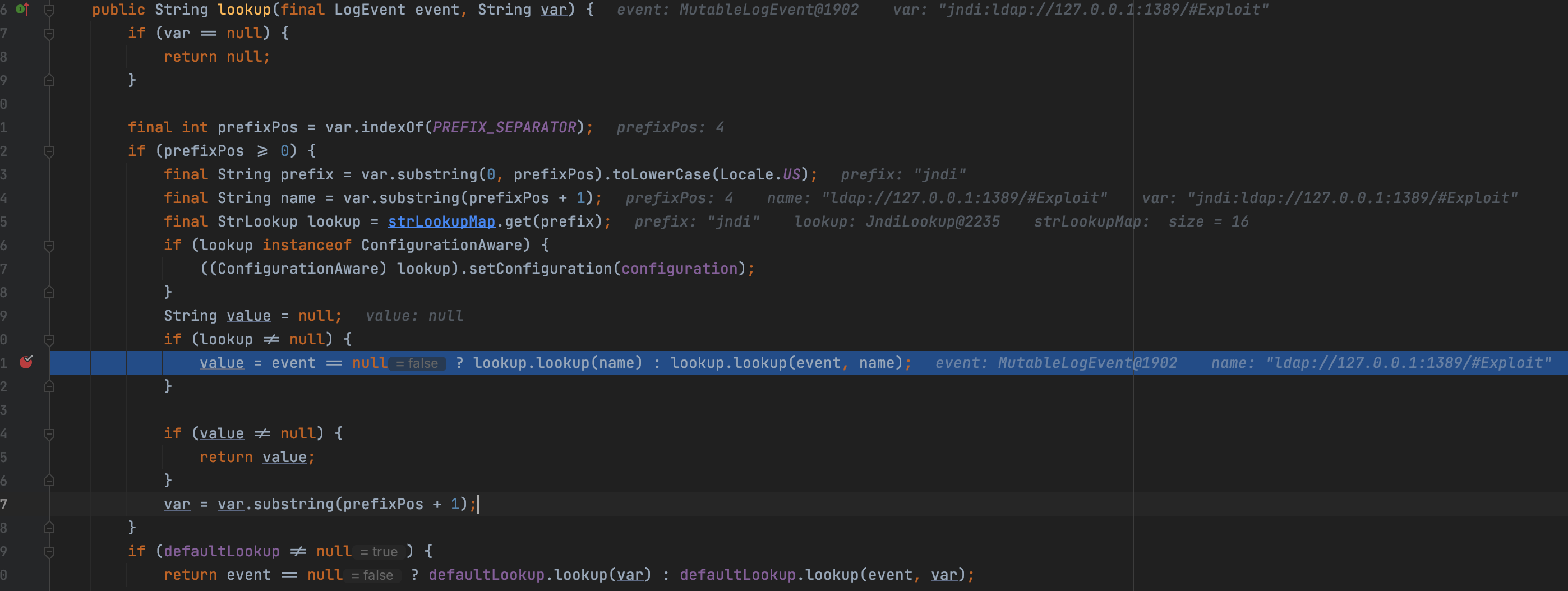
Task: Collapse the lookup method using its fold marker
Action: pos(49,10)
